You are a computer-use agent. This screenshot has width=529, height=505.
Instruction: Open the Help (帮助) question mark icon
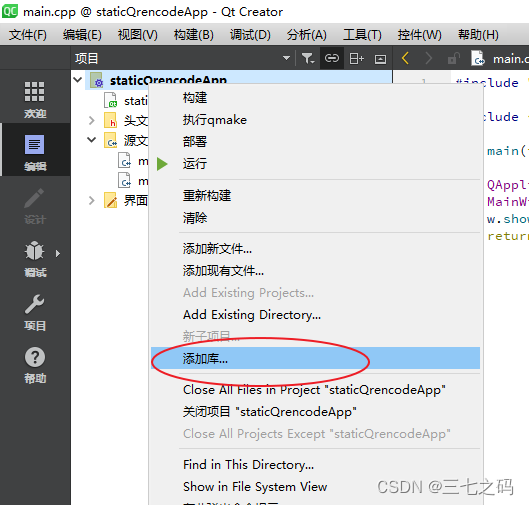(34, 364)
